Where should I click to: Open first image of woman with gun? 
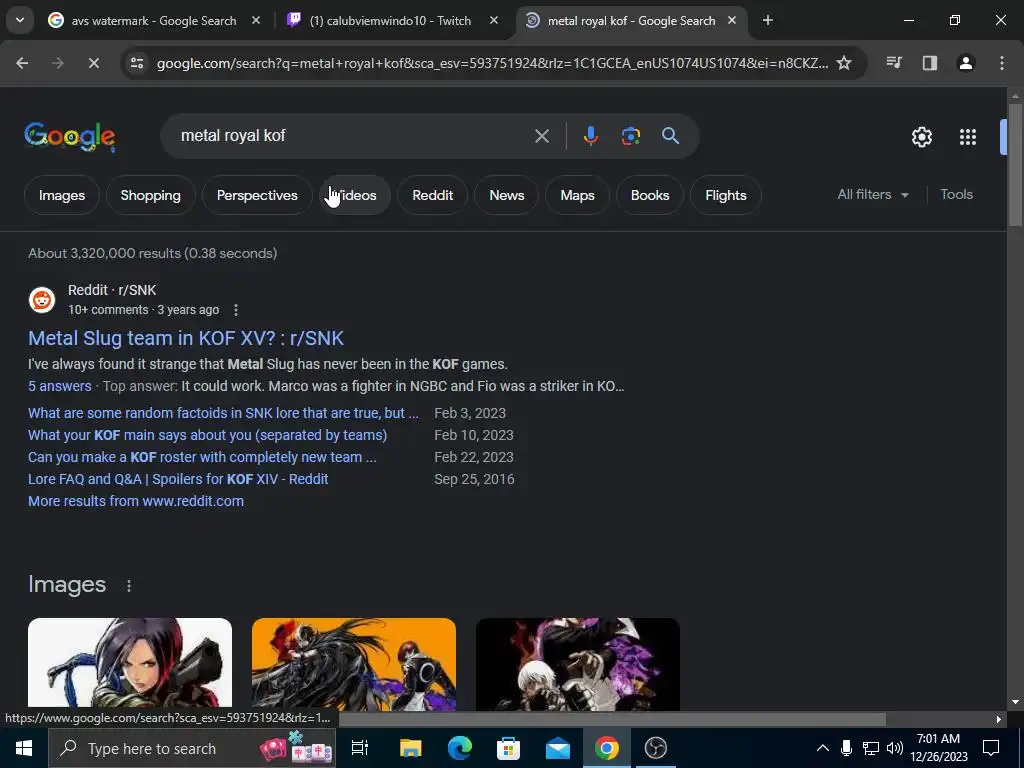[x=130, y=664]
